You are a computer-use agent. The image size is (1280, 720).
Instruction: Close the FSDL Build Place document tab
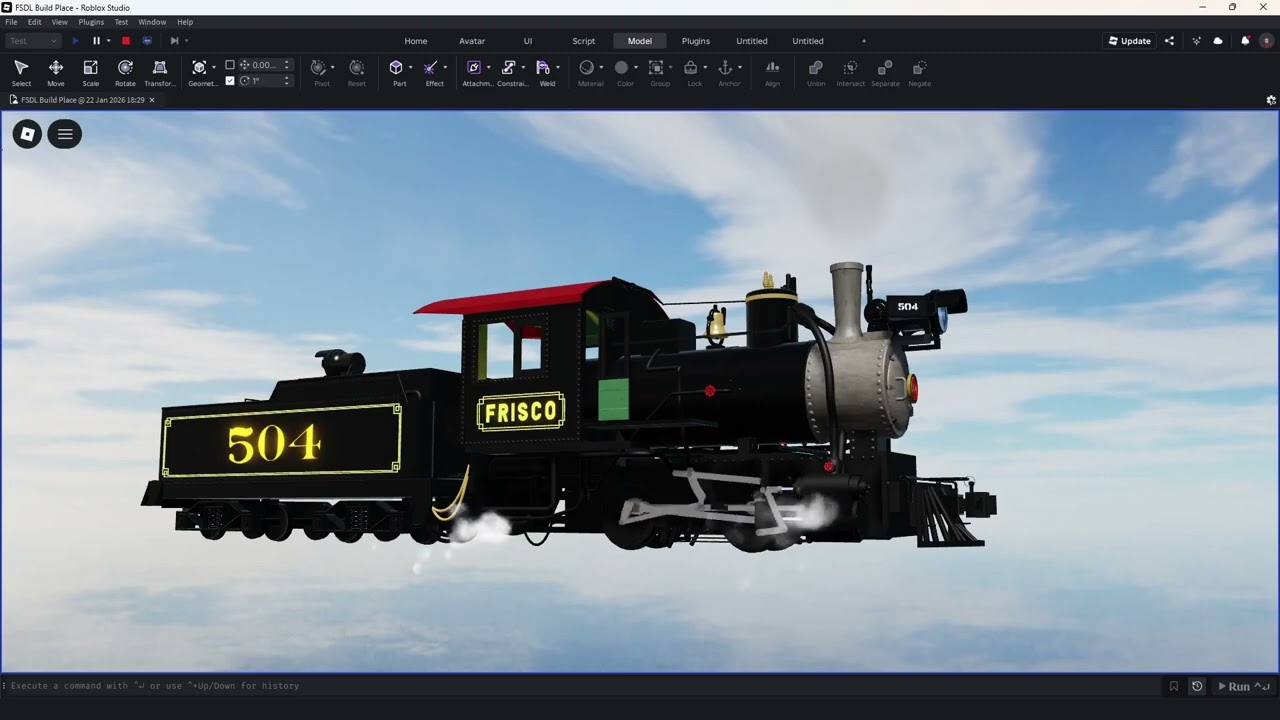click(152, 100)
